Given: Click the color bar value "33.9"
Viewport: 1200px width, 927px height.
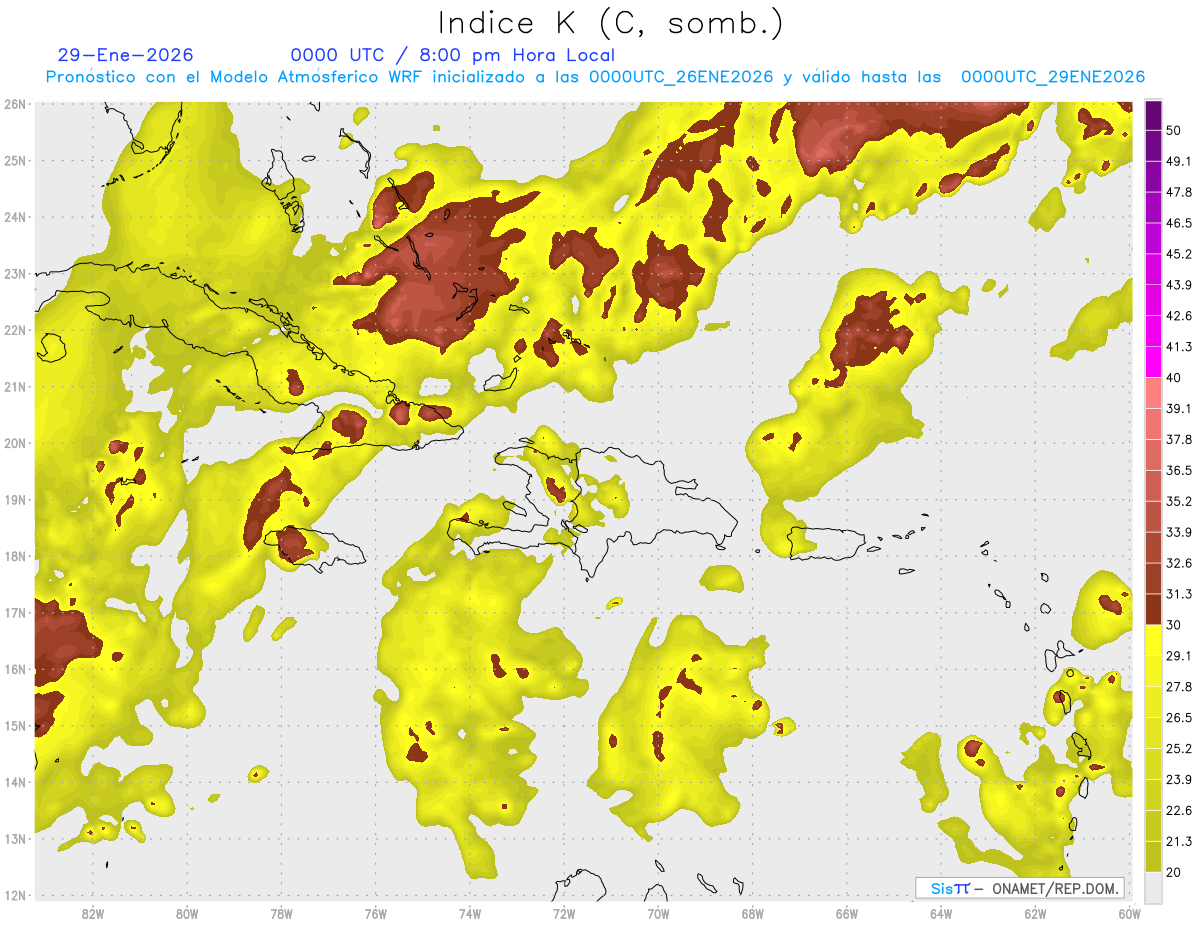Looking at the screenshot, I should 1180,532.
